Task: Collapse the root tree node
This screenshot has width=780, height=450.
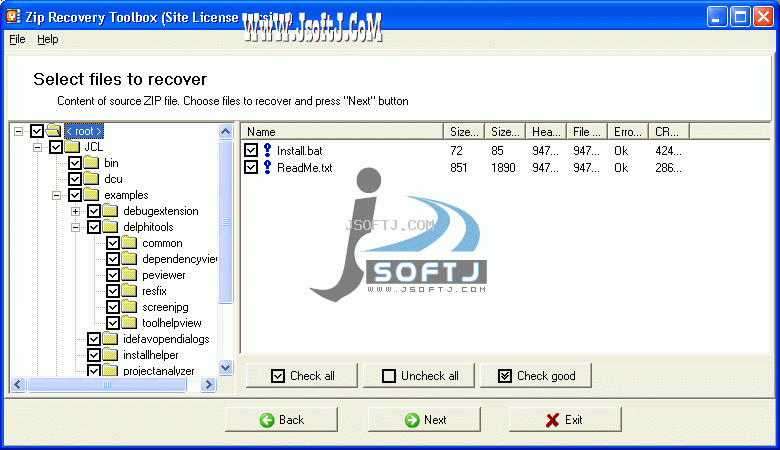Action: pyautogui.click(x=18, y=131)
